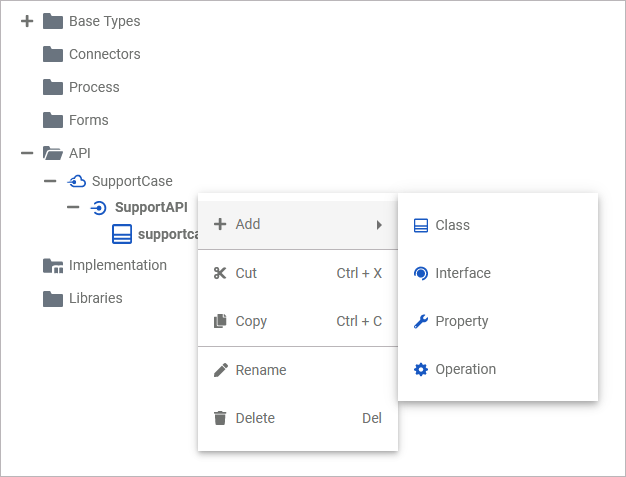
Task: Select the Forms folder
Action: coord(88,120)
